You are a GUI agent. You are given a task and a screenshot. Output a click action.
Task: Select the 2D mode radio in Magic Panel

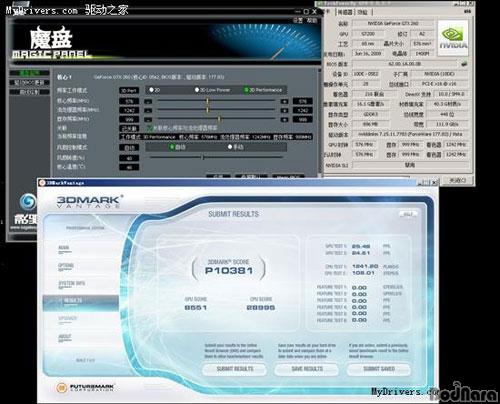click(x=152, y=90)
